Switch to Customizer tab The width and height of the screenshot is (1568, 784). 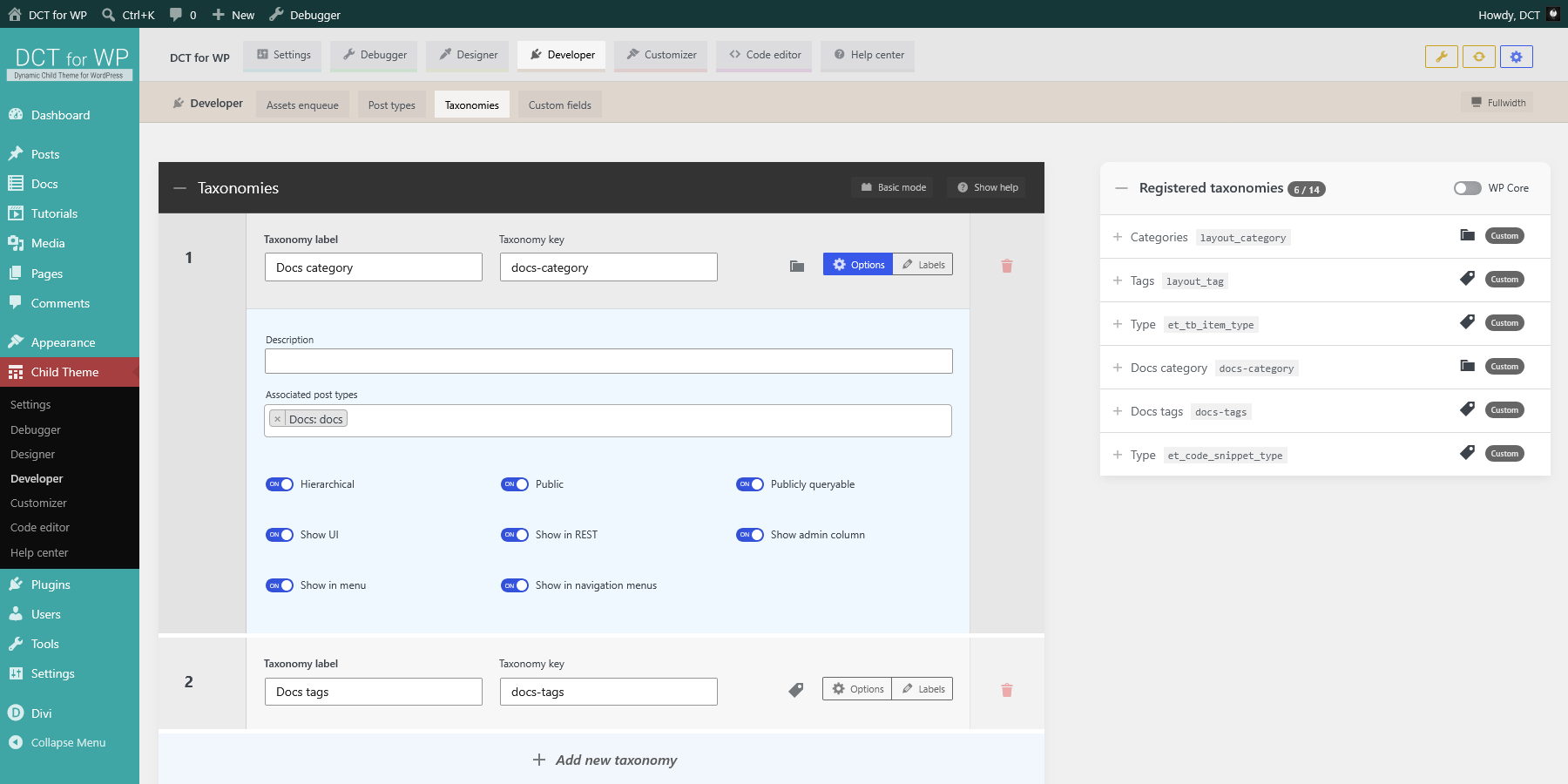[661, 55]
